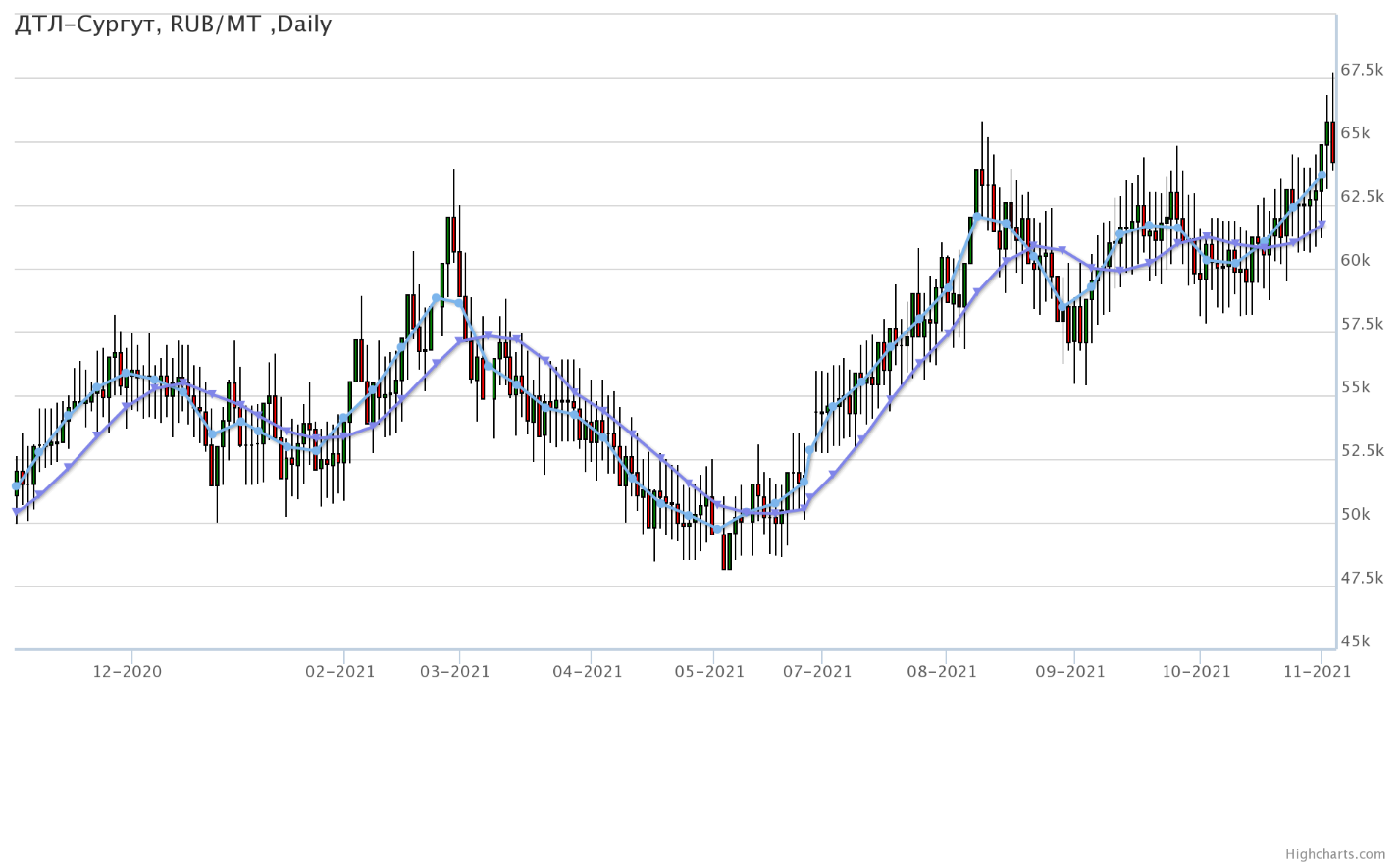
Task: Click the 08-2021 date axis label
Action: 942,671
